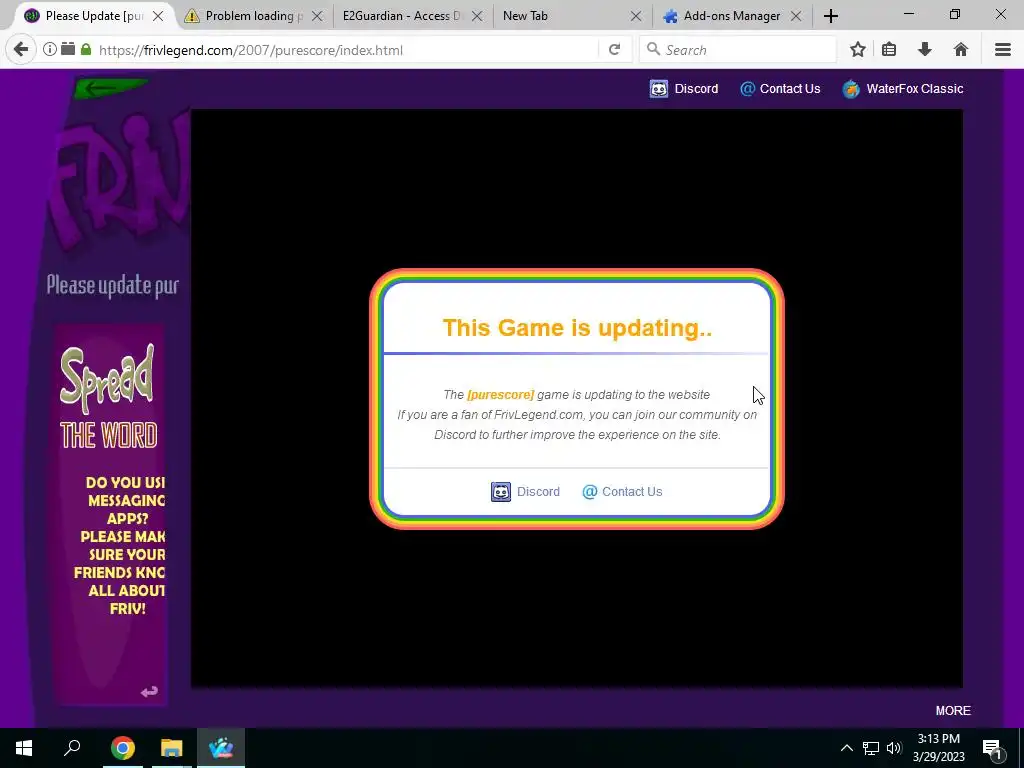Click the Discord icon in page header
Viewport: 1024px width, 768px height.
point(659,89)
